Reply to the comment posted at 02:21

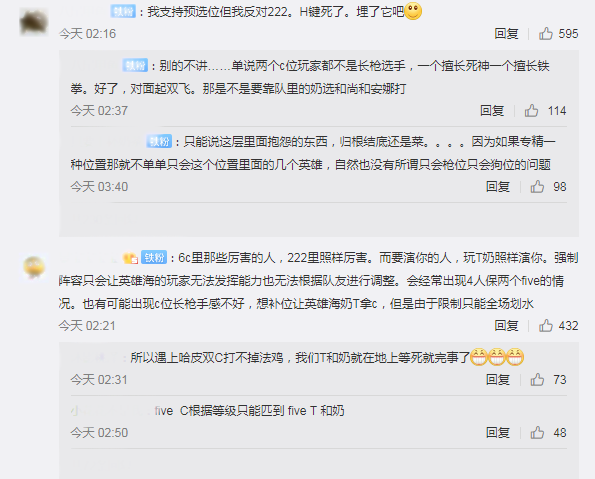[x=506, y=325]
